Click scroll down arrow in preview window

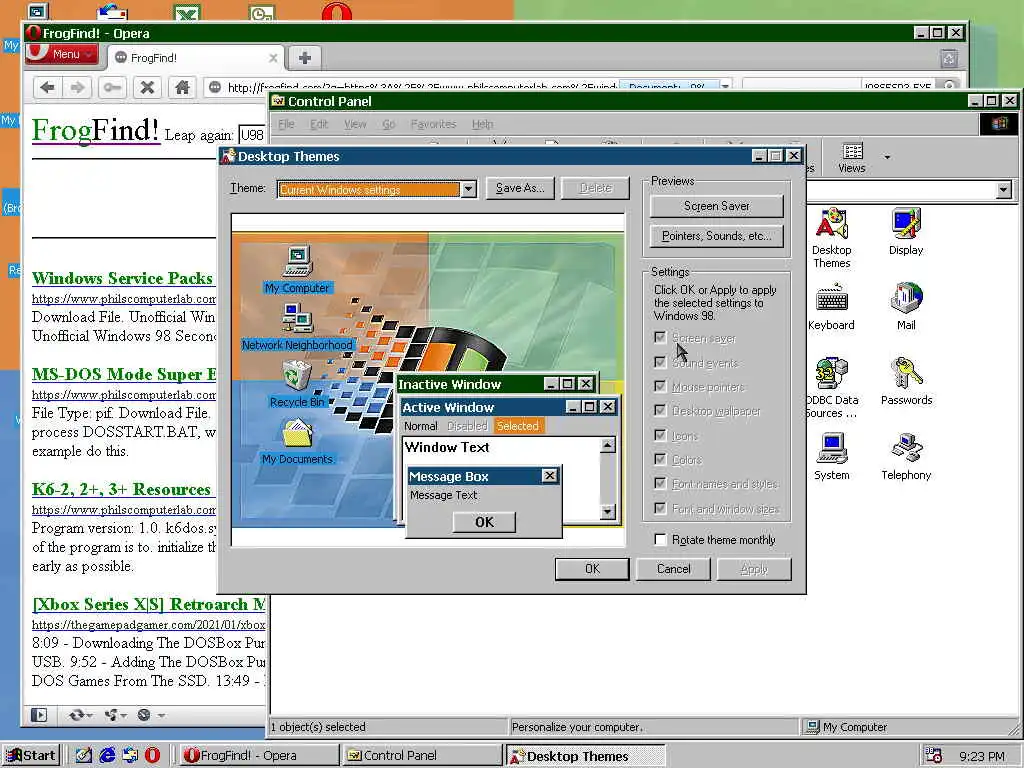607,511
